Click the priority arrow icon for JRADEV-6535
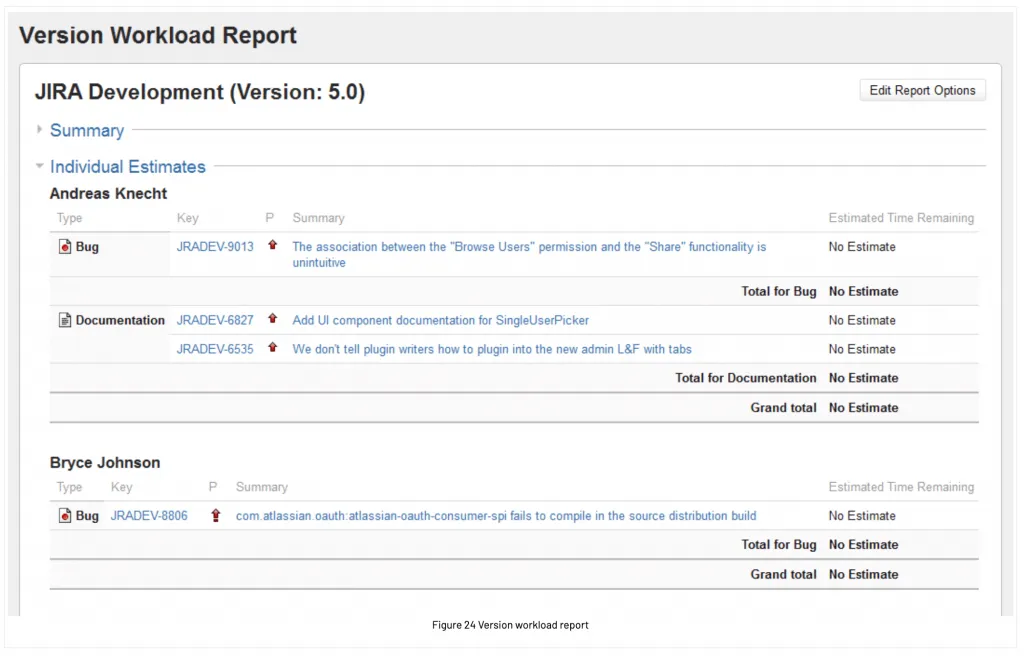This screenshot has height=657, width=1024. (x=272, y=347)
